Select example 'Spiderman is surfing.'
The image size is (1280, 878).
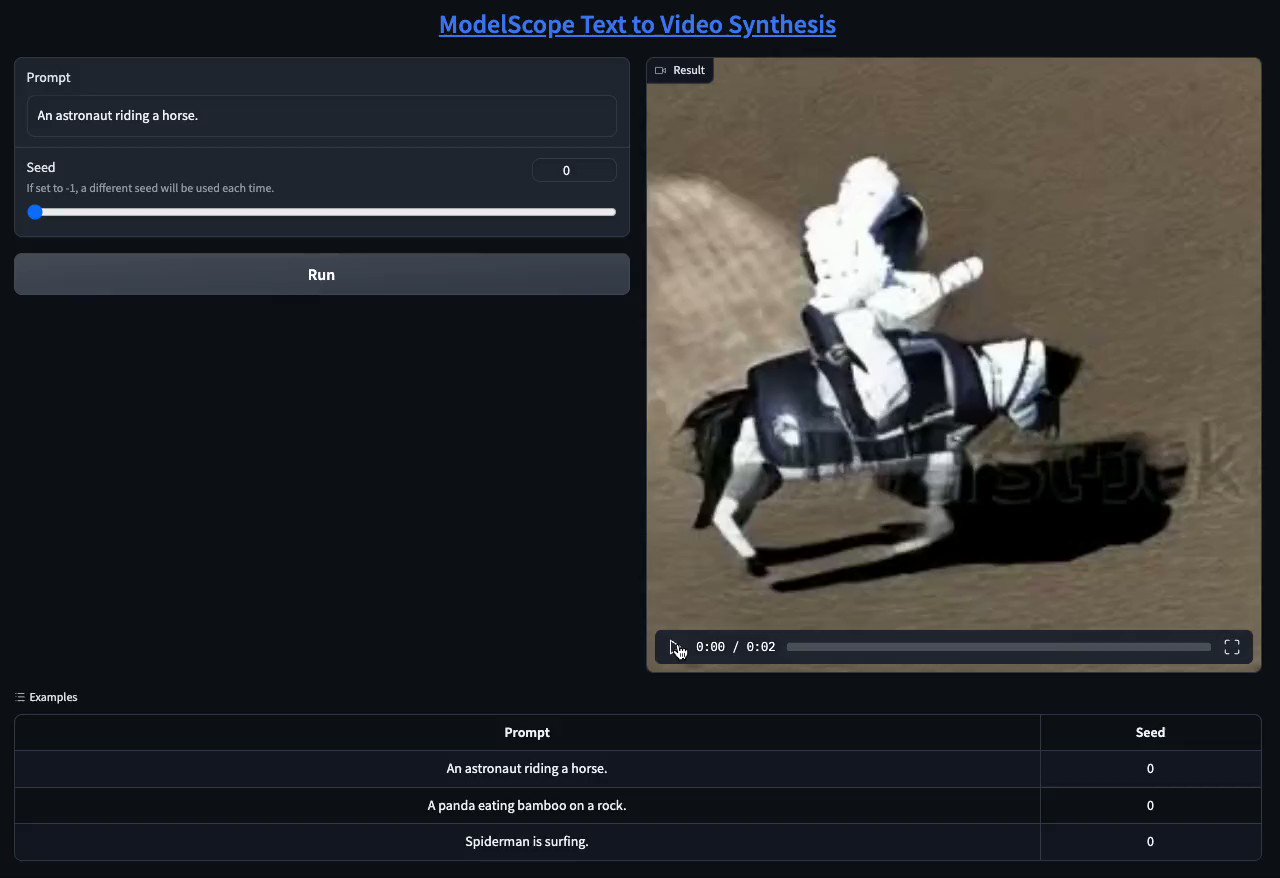point(527,842)
